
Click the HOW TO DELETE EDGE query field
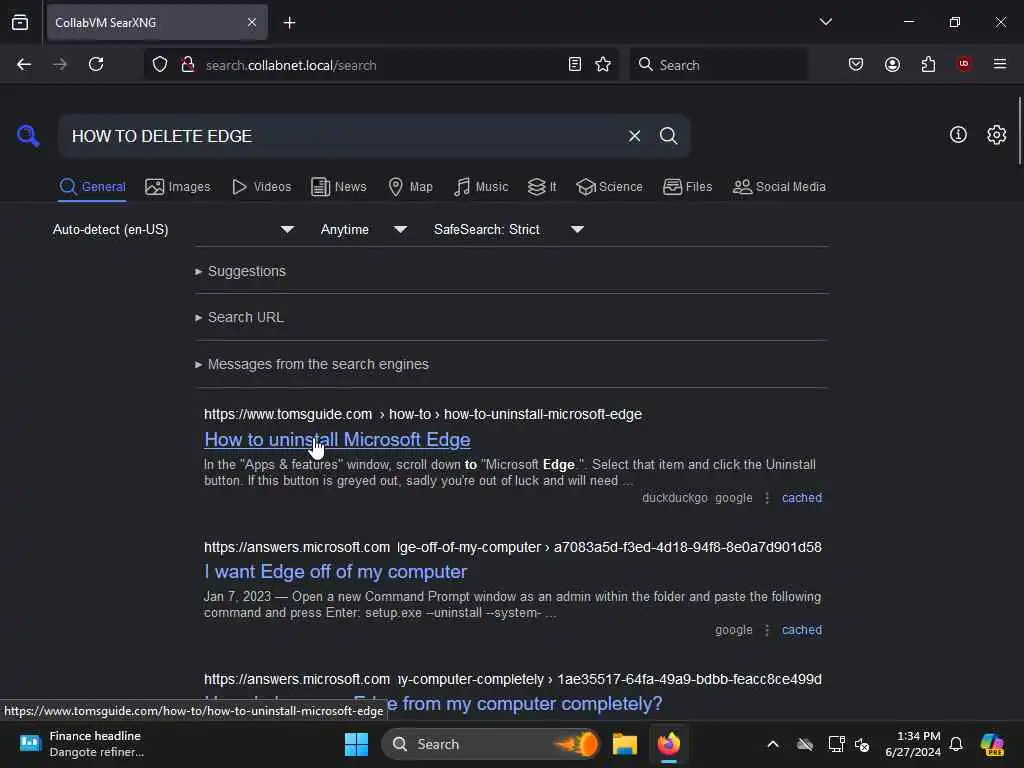tap(340, 136)
